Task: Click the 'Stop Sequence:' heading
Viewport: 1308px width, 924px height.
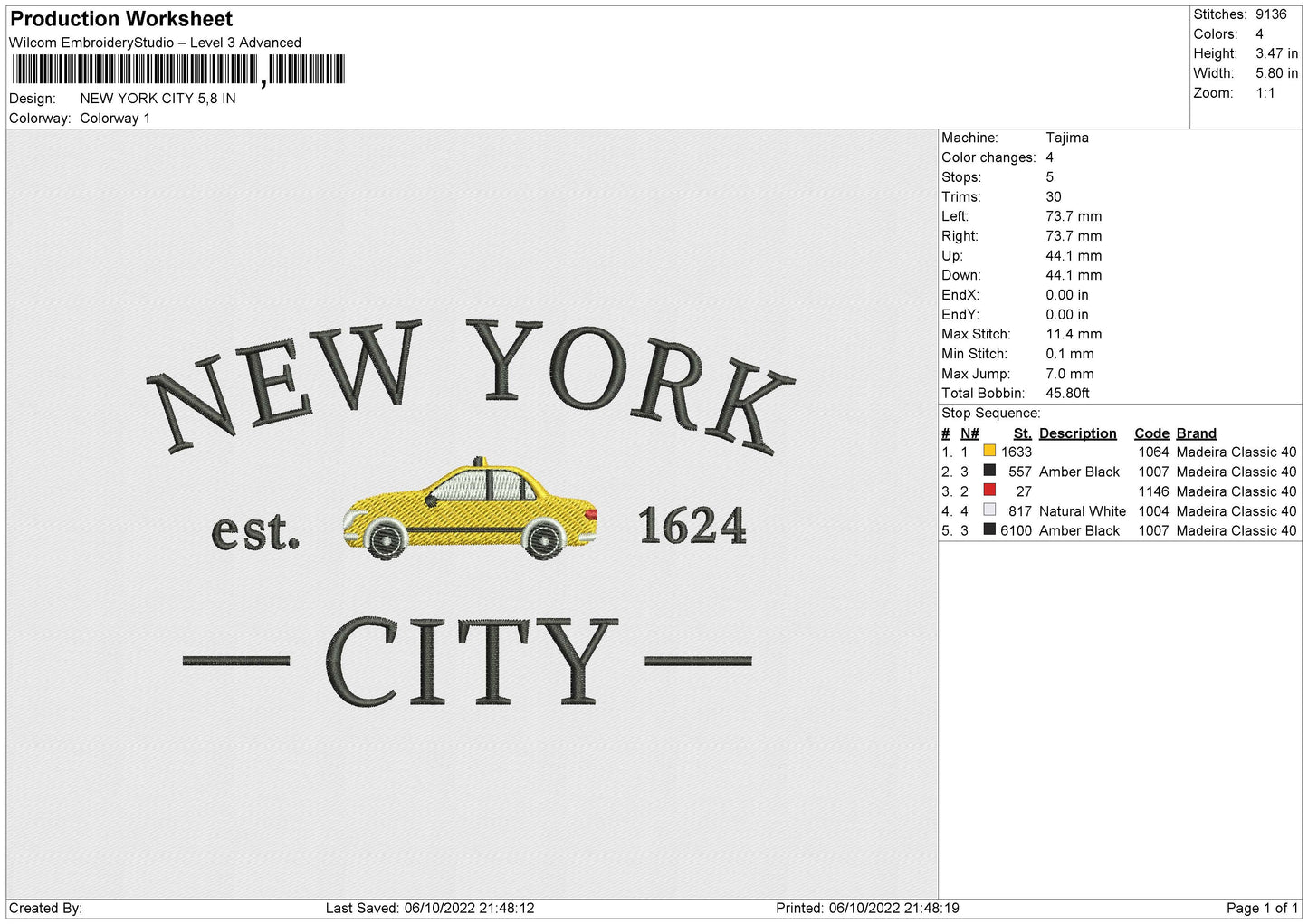Action: 991,414
